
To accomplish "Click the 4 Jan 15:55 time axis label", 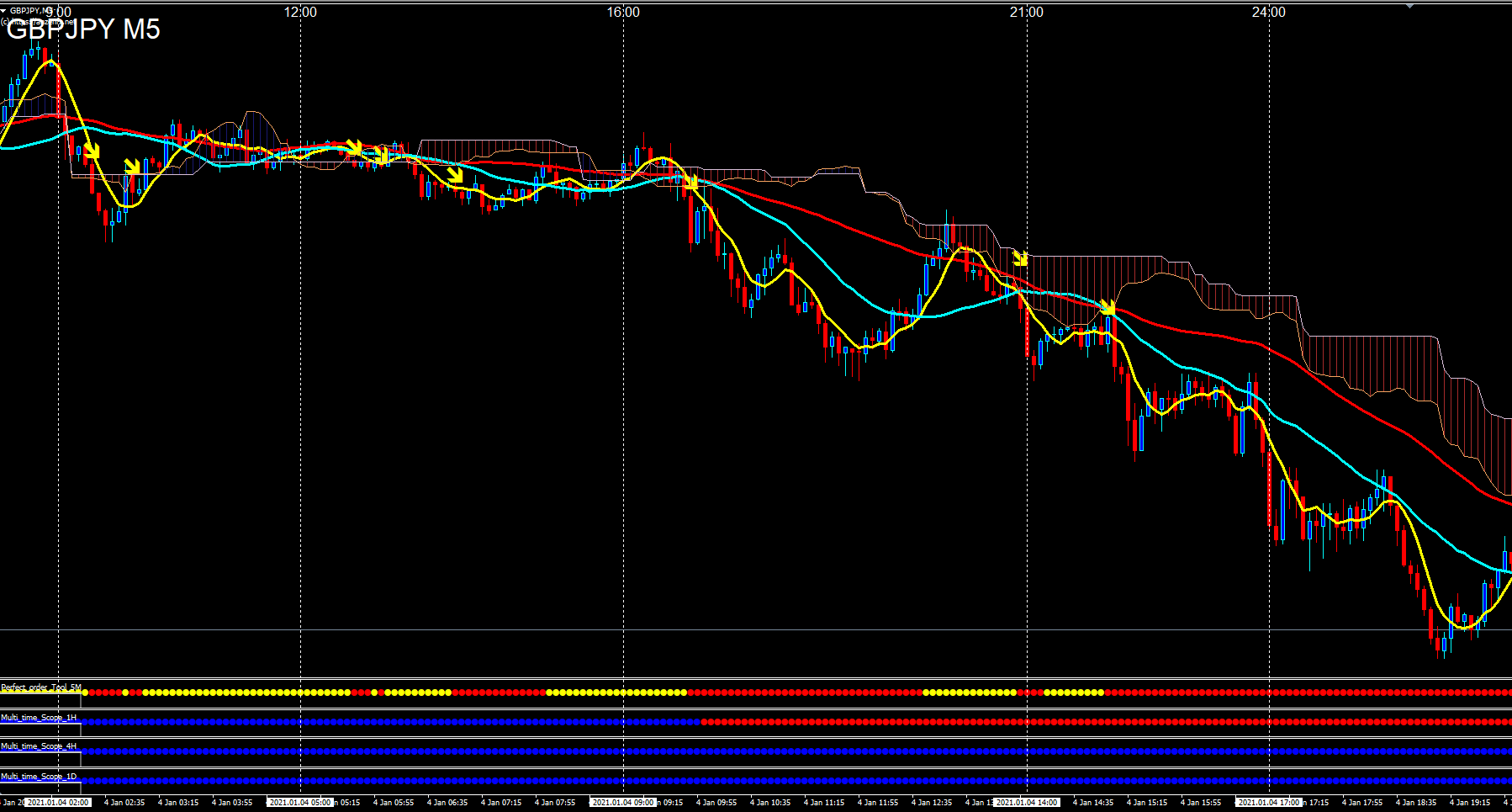I will (1201, 803).
